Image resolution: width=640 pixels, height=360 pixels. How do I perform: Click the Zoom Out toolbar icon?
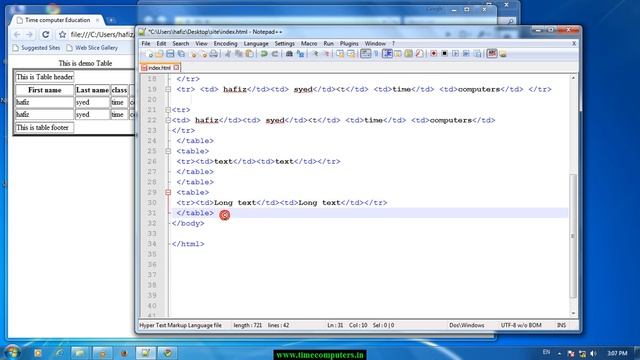pyautogui.click(x=326, y=54)
